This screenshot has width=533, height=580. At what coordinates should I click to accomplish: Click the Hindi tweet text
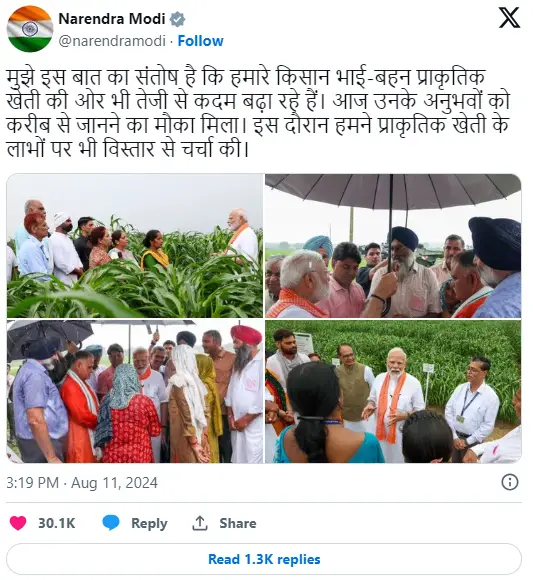click(258, 112)
